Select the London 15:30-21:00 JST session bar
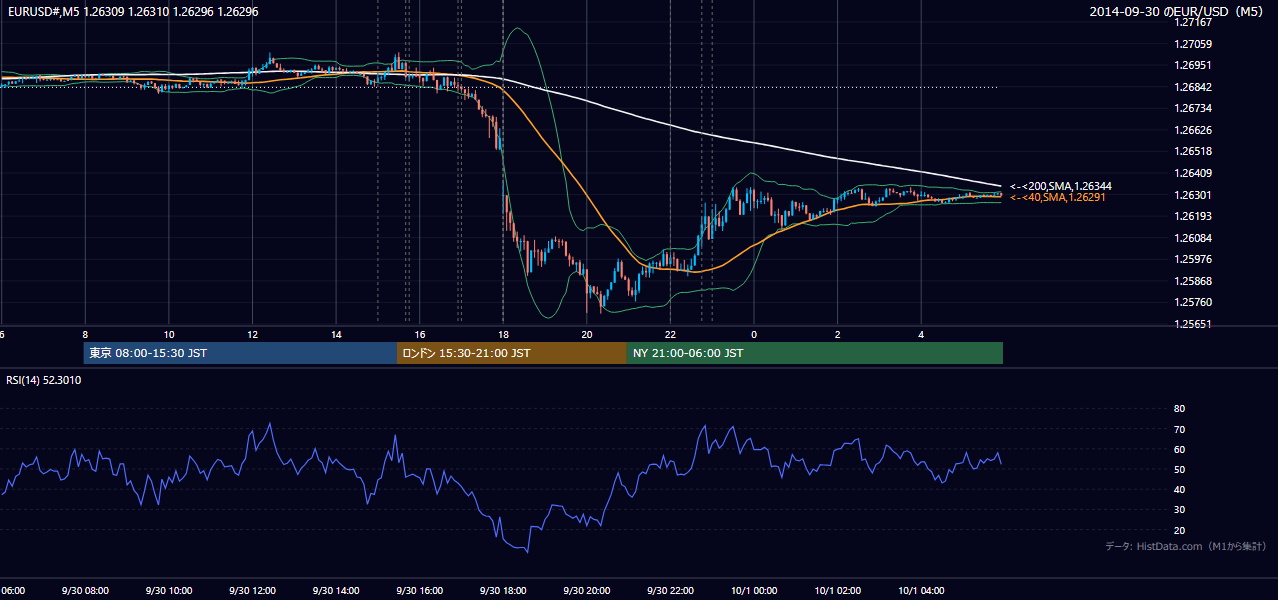The width and height of the screenshot is (1278, 600). (512, 353)
